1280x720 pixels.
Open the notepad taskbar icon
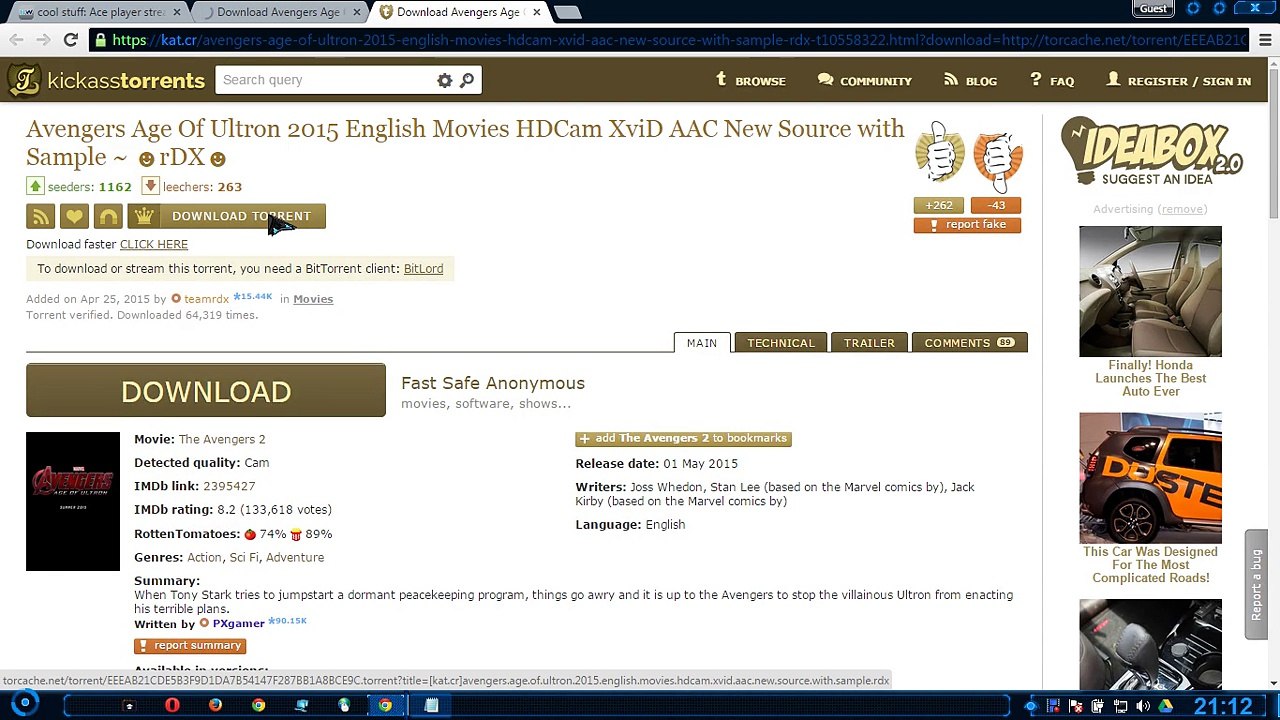pos(431,706)
